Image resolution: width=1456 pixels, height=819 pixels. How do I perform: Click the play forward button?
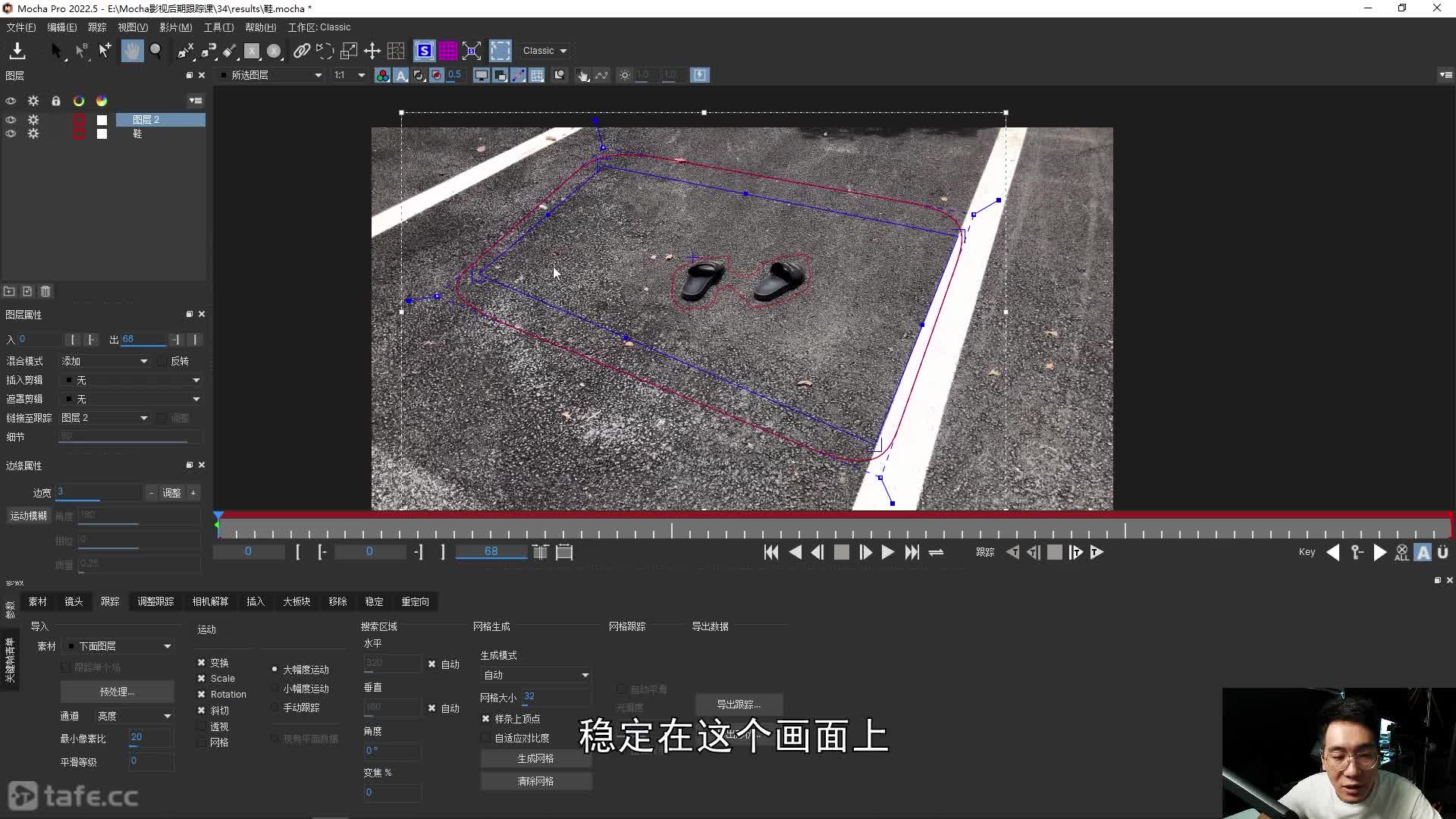click(887, 553)
